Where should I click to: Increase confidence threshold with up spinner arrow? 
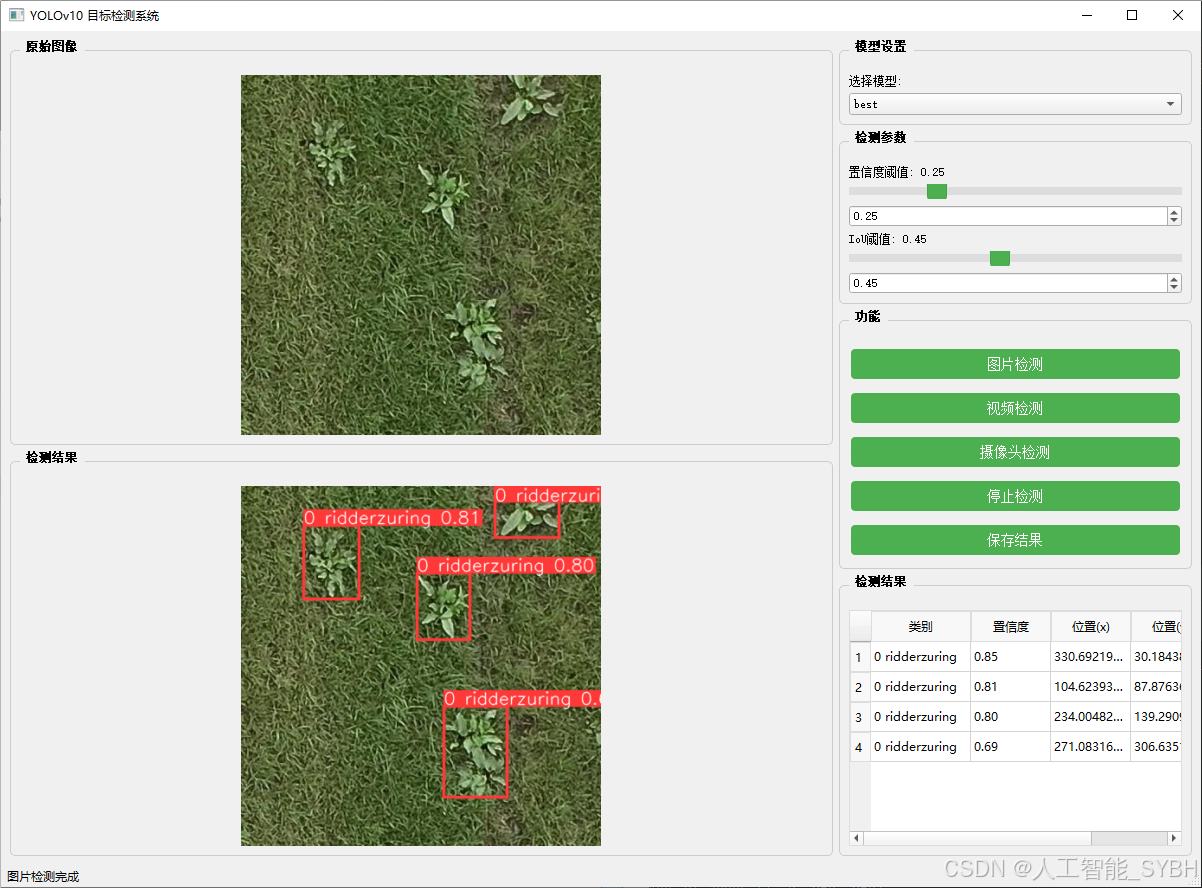point(1174,212)
